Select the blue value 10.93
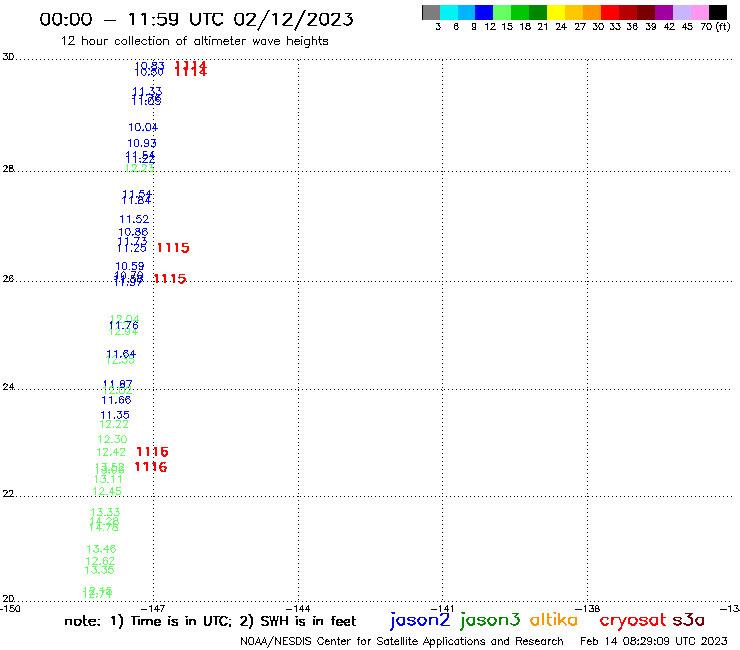 pyautogui.click(x=142, y=143)
